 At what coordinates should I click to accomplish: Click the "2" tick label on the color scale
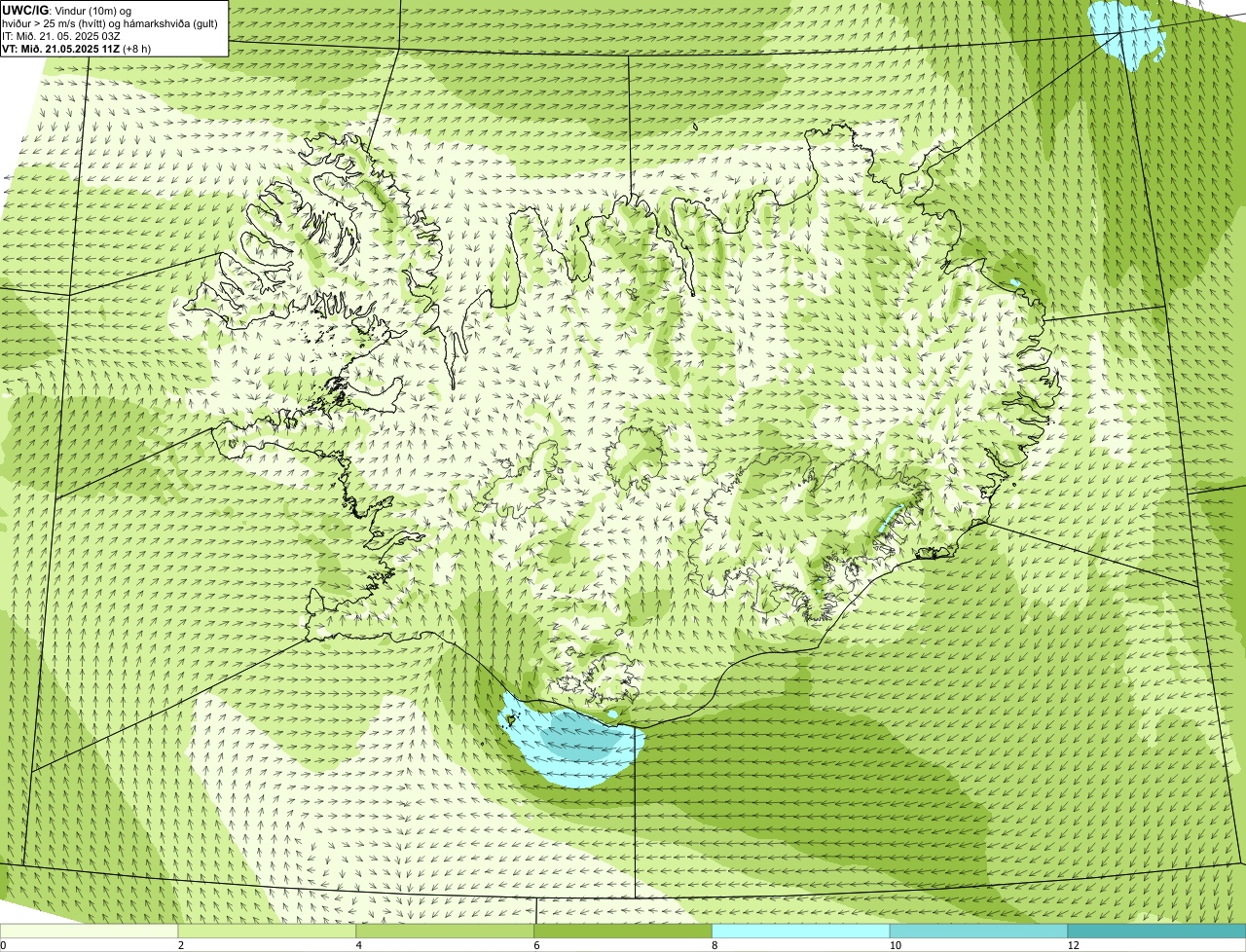point(181,945)
